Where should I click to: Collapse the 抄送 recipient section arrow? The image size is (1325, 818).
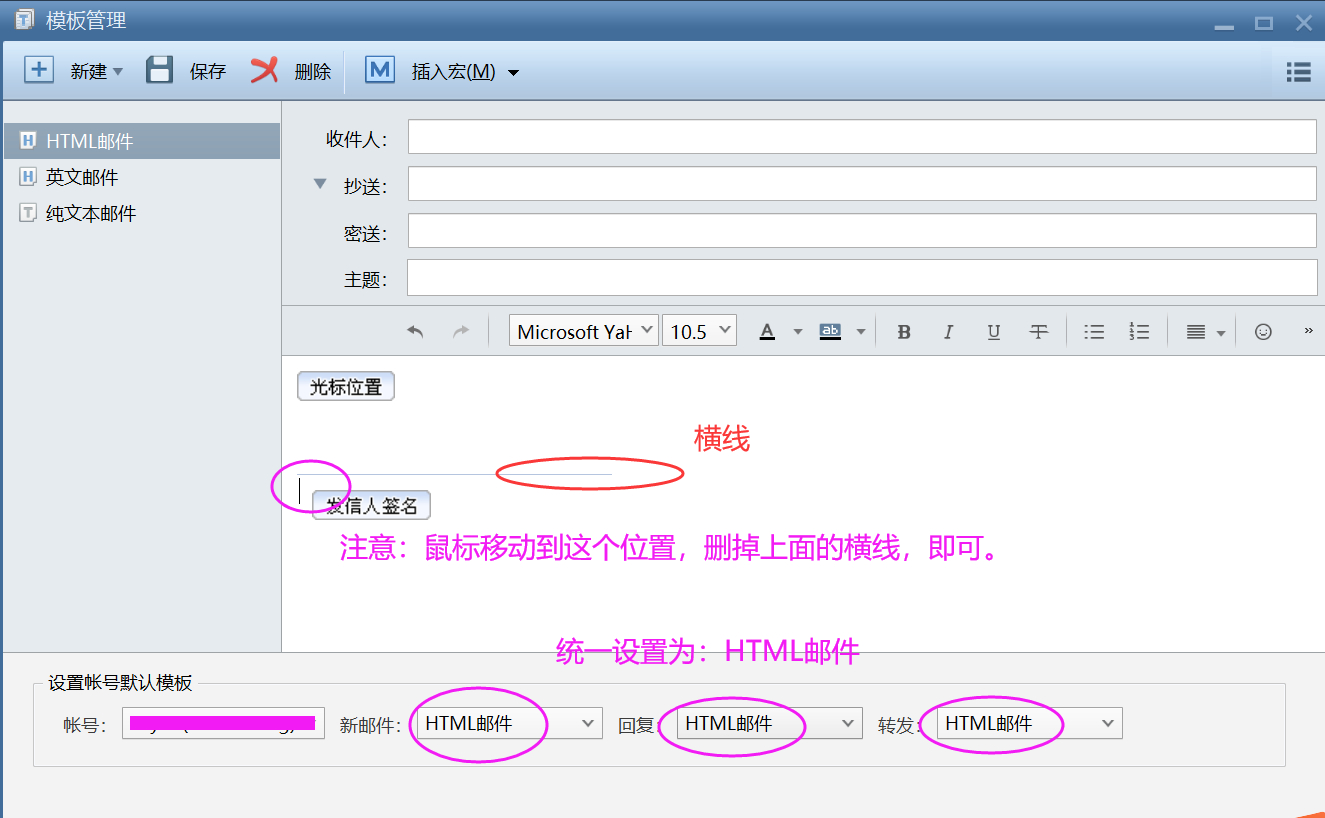(x=318, y=183)
